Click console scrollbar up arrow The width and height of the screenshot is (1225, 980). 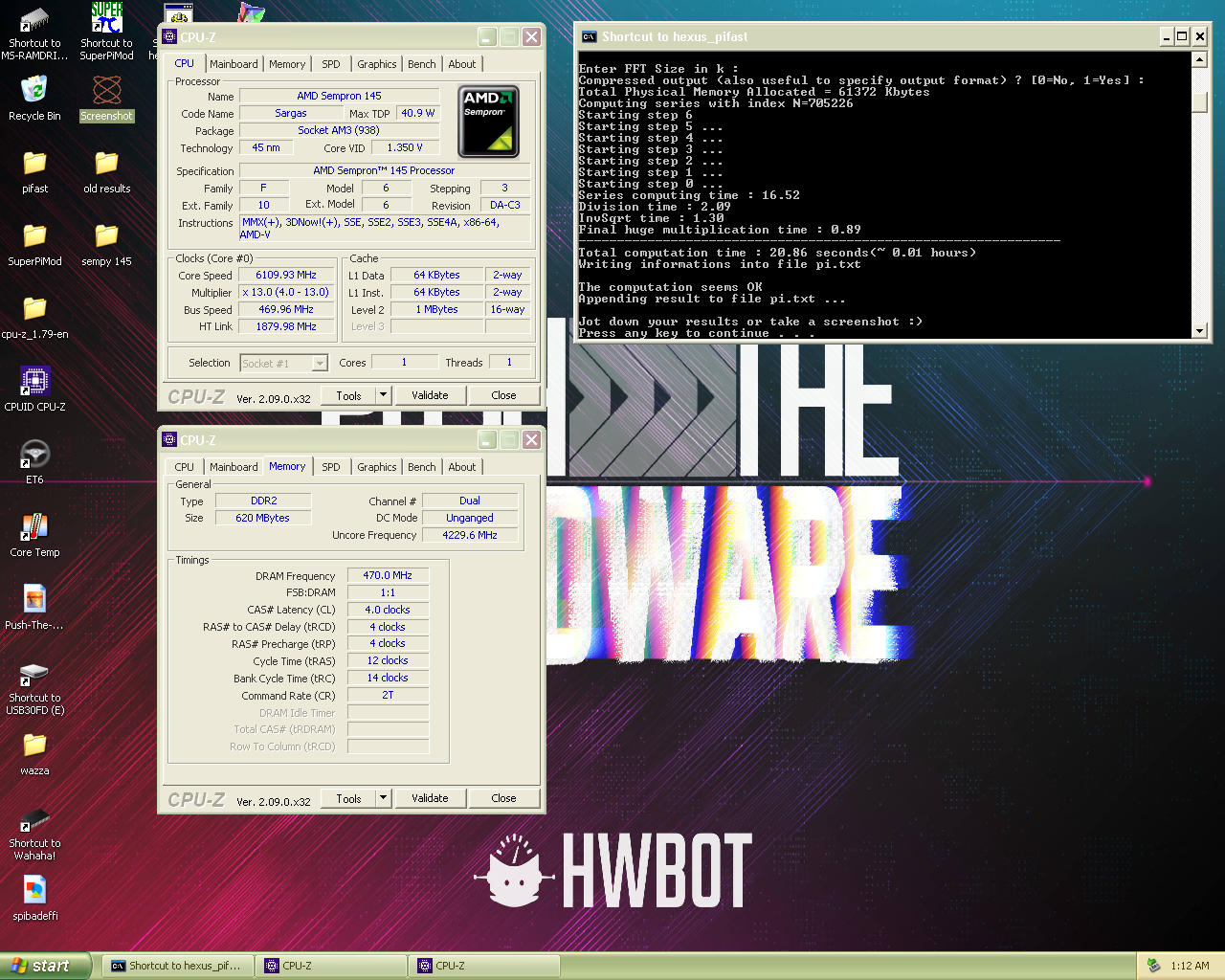click(x=1199, y=59)
